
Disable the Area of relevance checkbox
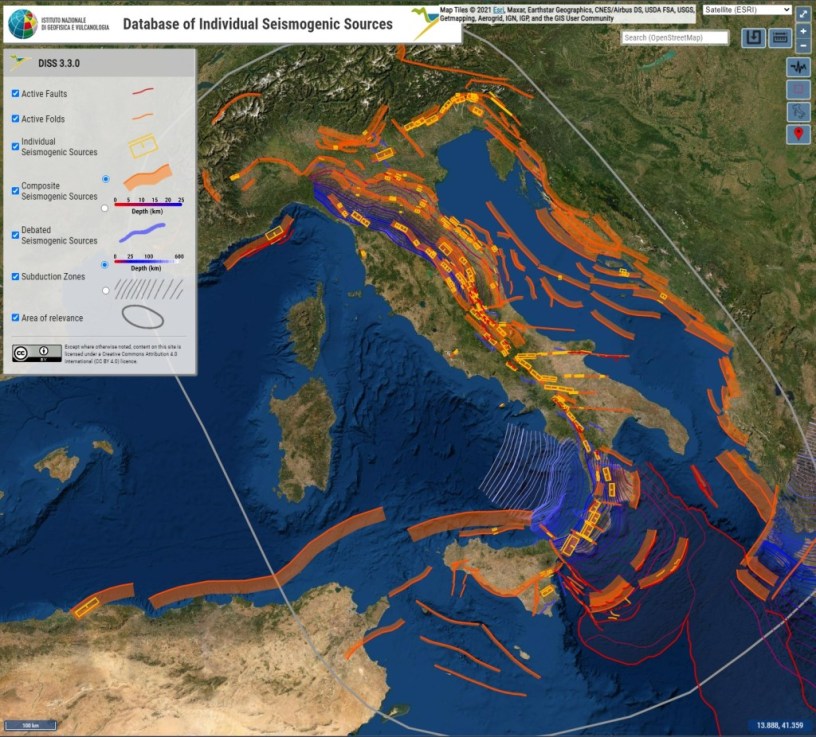tap(15, 317)
